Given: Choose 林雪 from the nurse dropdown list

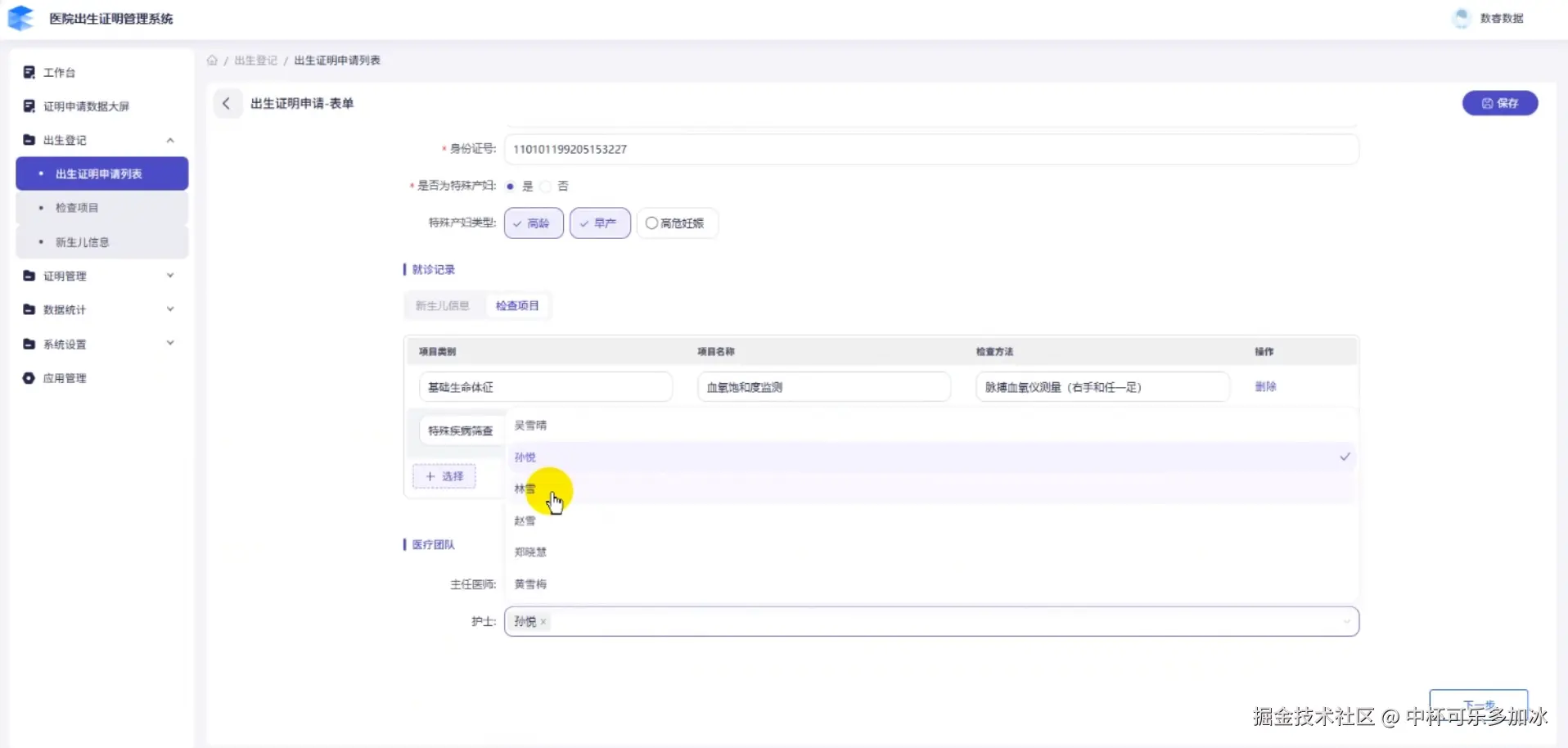Looking at the screenshot, I should [x=525, y=489].
